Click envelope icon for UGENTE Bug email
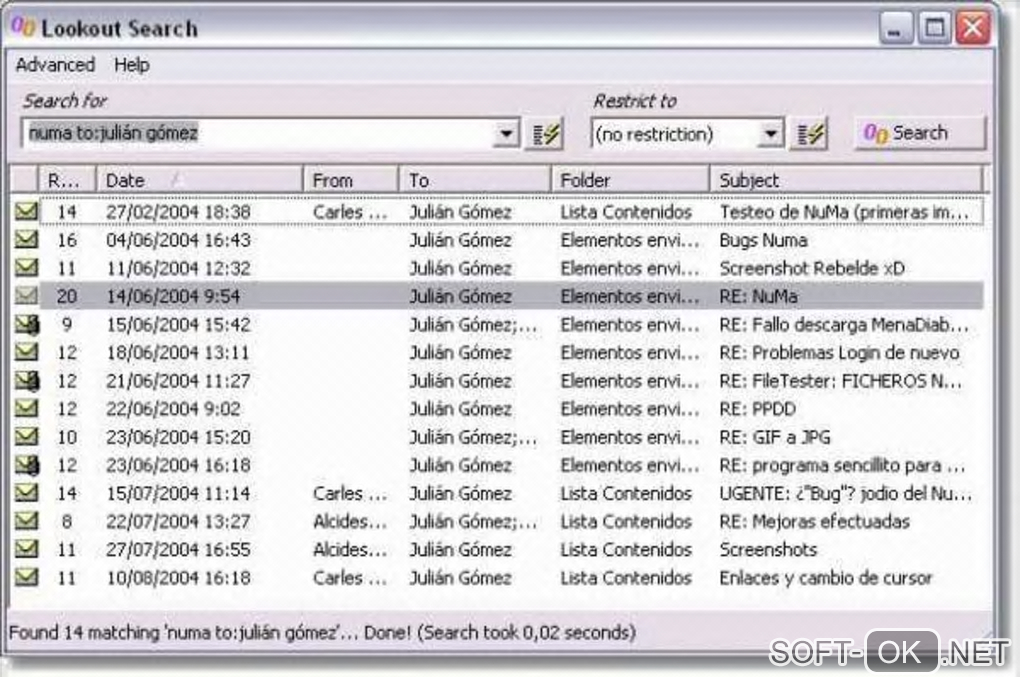The width and height of the screenshot is (1020, 677). 26,493
